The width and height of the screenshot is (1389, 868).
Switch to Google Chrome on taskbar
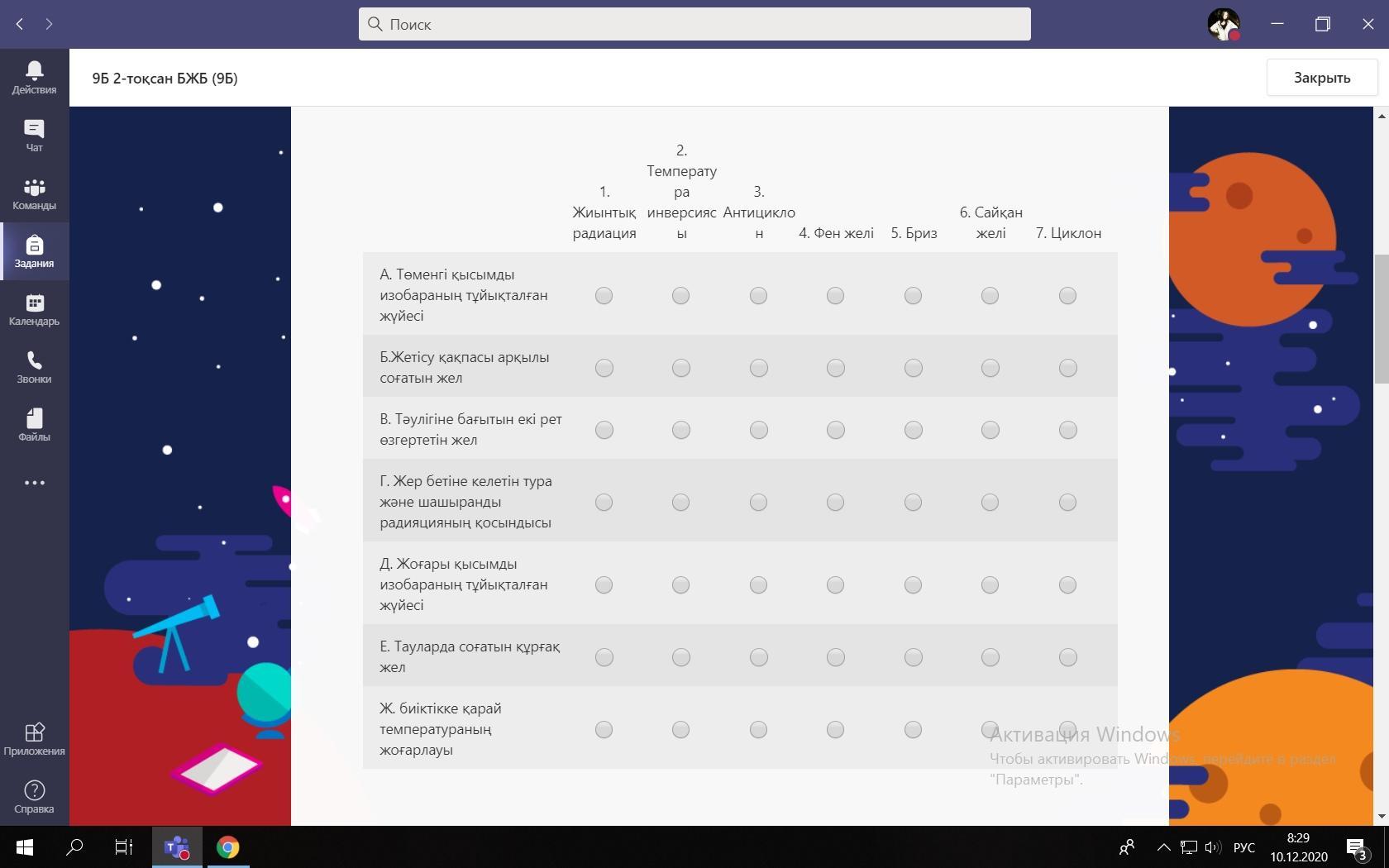coord(227,847)
